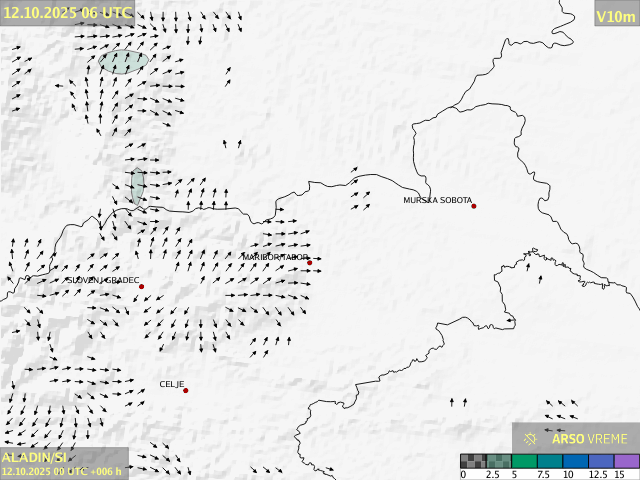The height and width of the screenshot is (480, 640).
Task: Click the Maribor/Tabor red station dot
Action: (310, 262)
